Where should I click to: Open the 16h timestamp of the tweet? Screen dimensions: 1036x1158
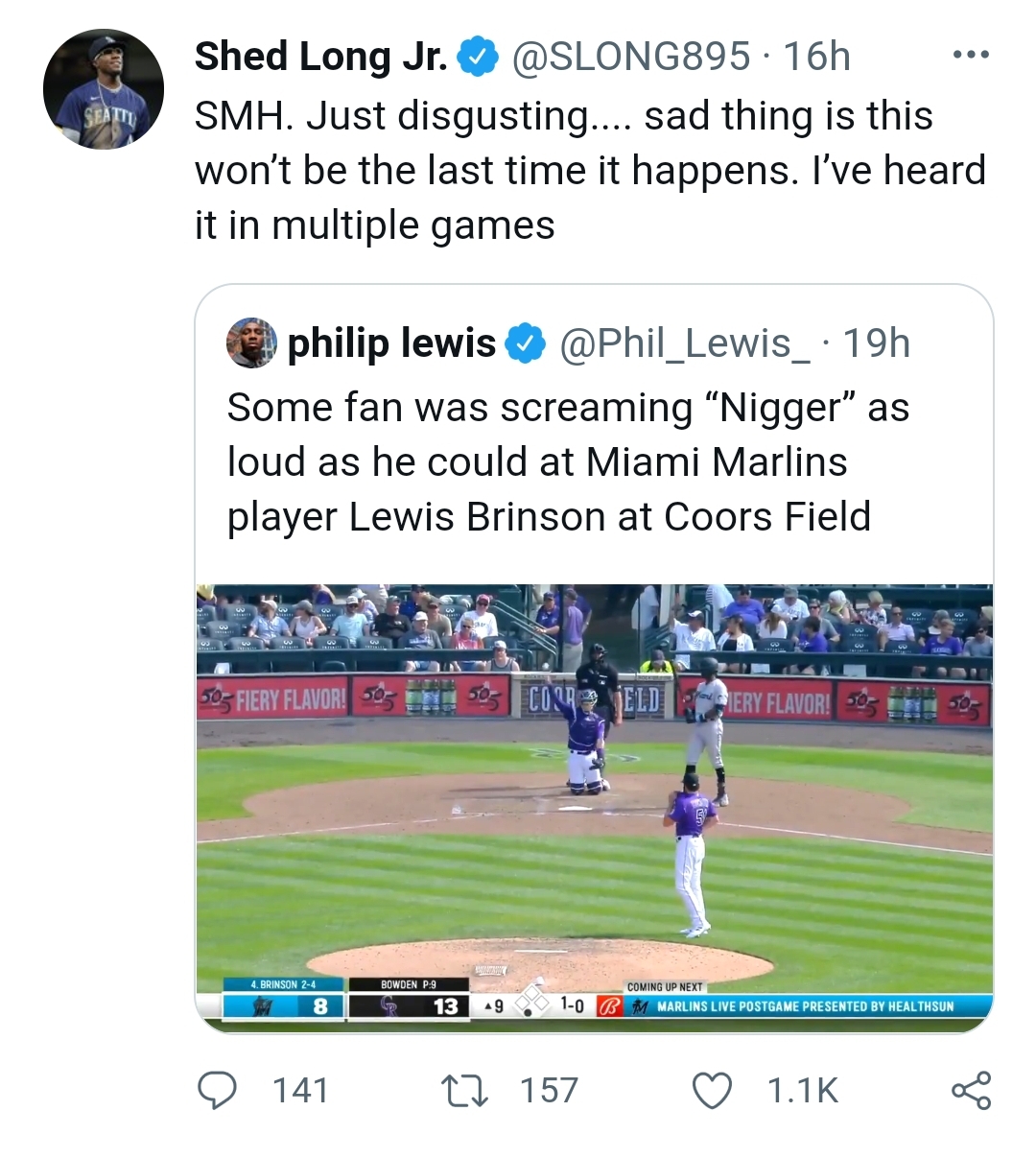[x=816, y=57]
